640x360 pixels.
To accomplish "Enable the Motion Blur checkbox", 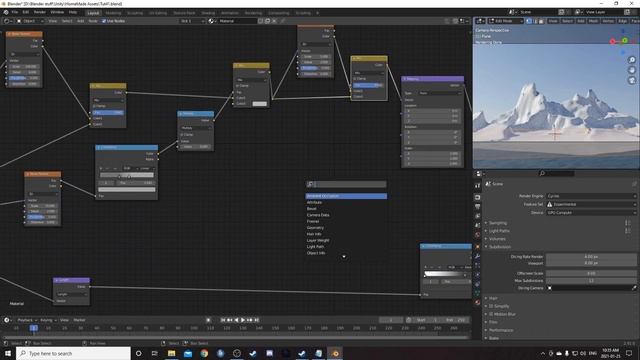I will click(x=491, y=314).
